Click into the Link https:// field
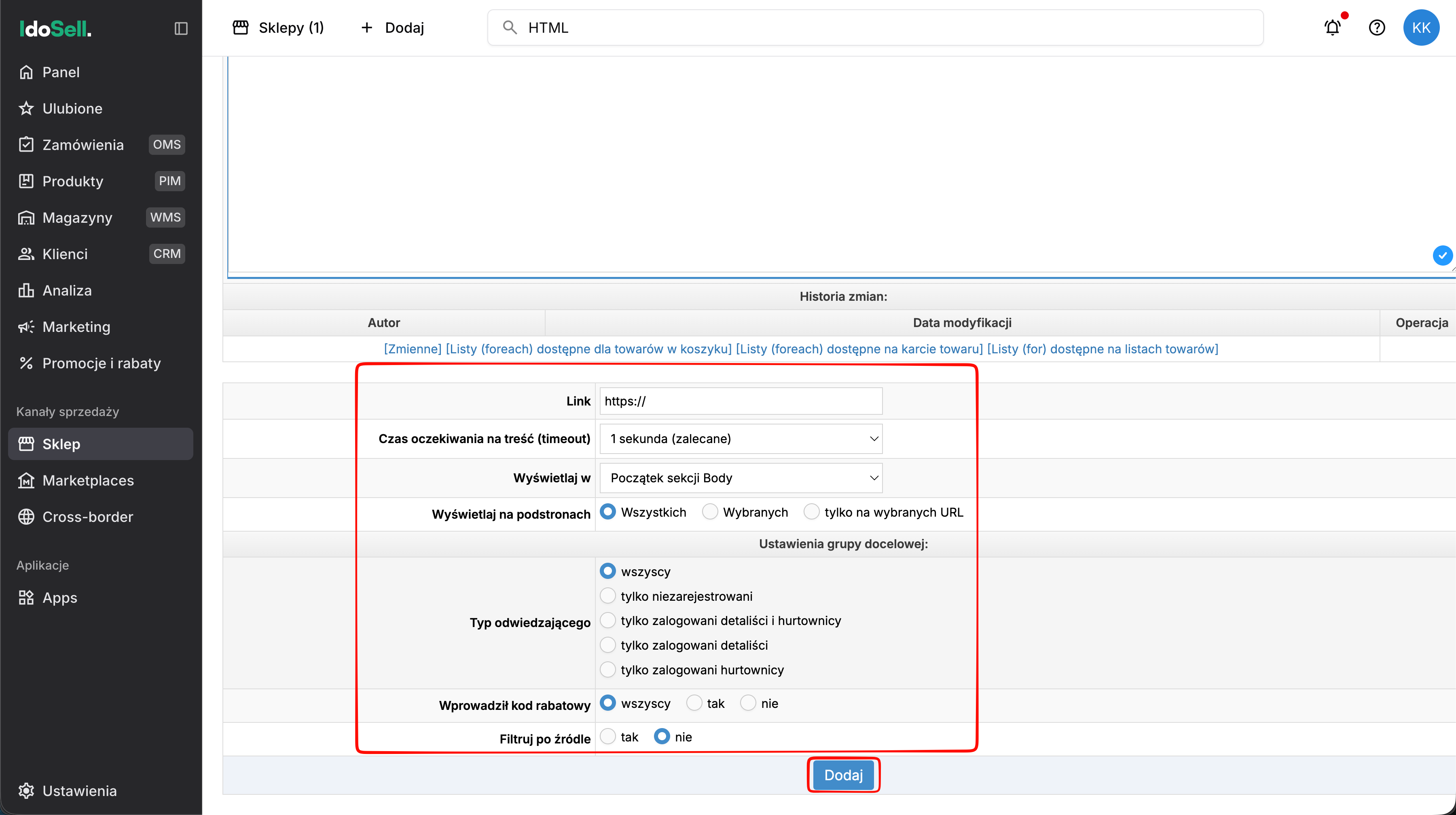The image size is (1456, 815). coord(741,401)
